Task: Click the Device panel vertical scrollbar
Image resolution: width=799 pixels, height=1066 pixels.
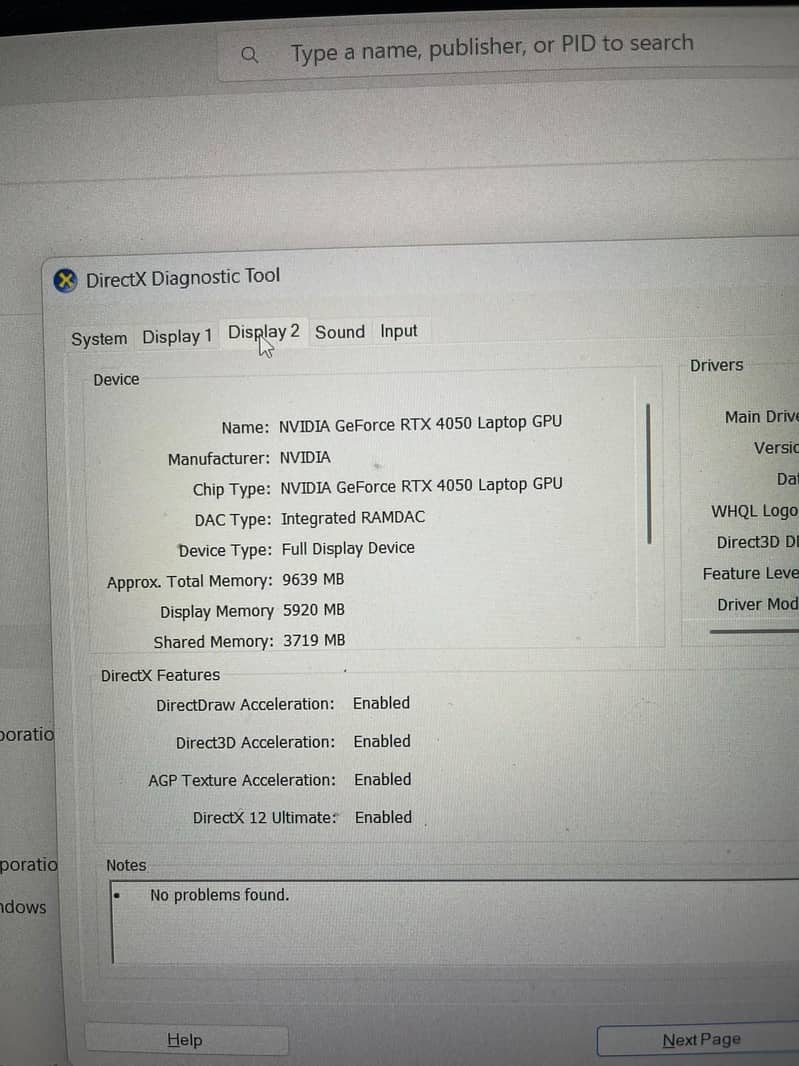Action: 649,474
